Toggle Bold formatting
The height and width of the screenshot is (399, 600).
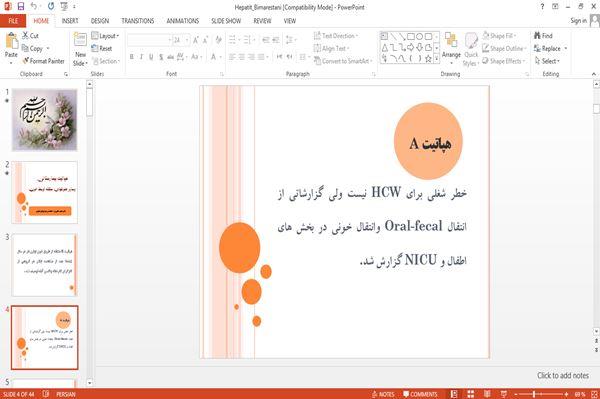132,57
